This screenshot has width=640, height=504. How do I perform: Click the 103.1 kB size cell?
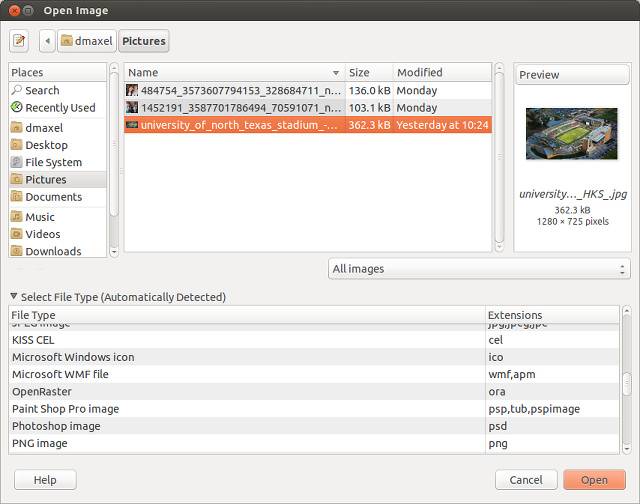369,107
